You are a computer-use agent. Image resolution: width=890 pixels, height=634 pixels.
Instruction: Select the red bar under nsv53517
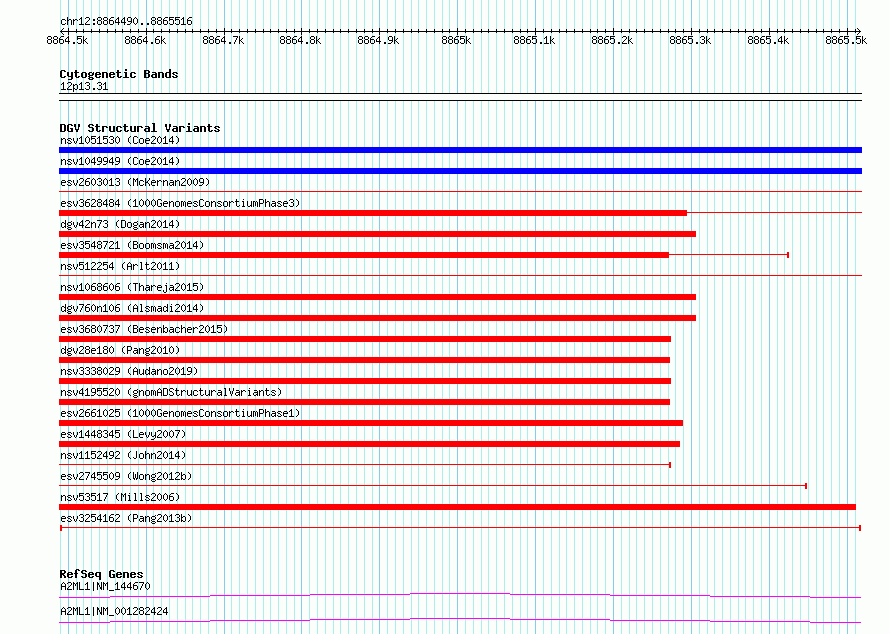point(457,507)
